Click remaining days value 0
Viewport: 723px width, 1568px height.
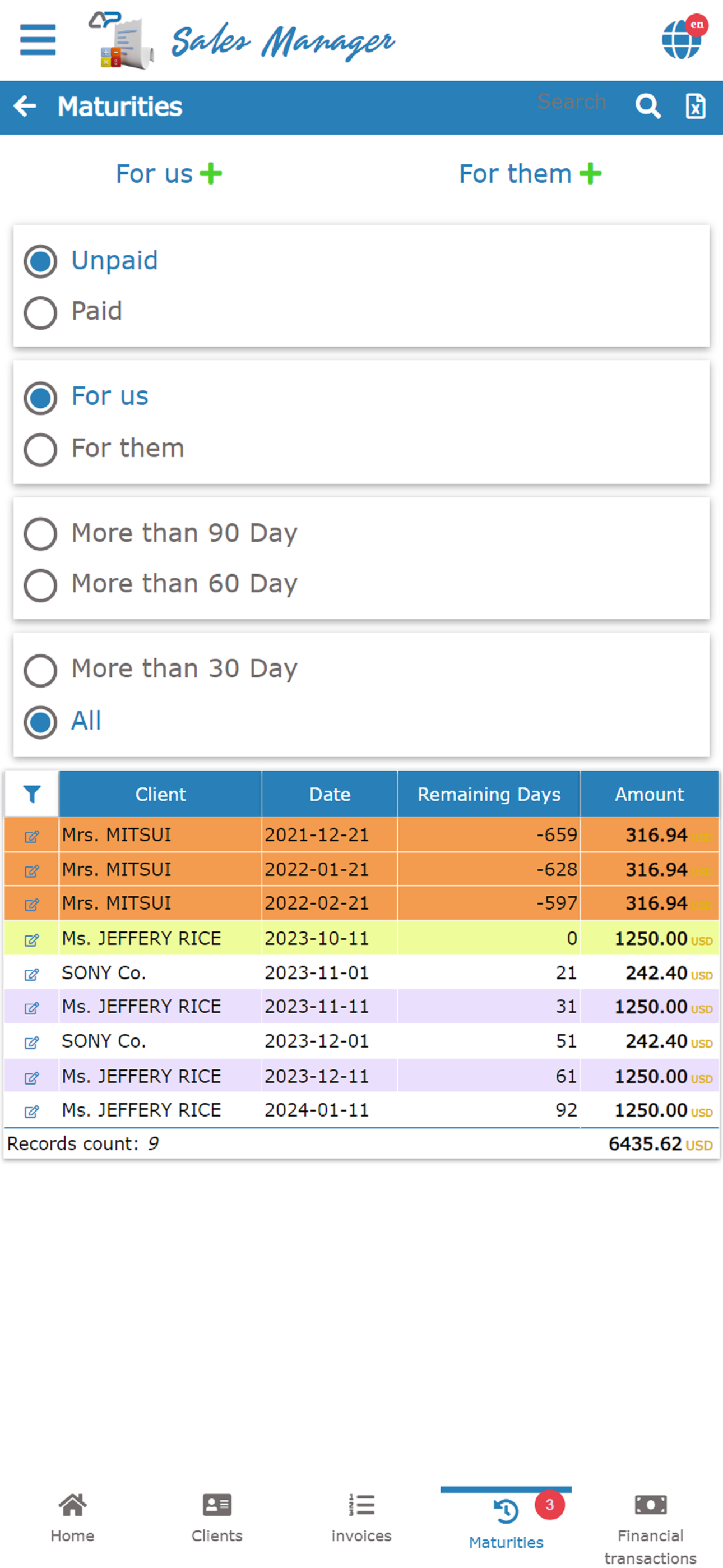pyautogui.click(x=572, y=938)
